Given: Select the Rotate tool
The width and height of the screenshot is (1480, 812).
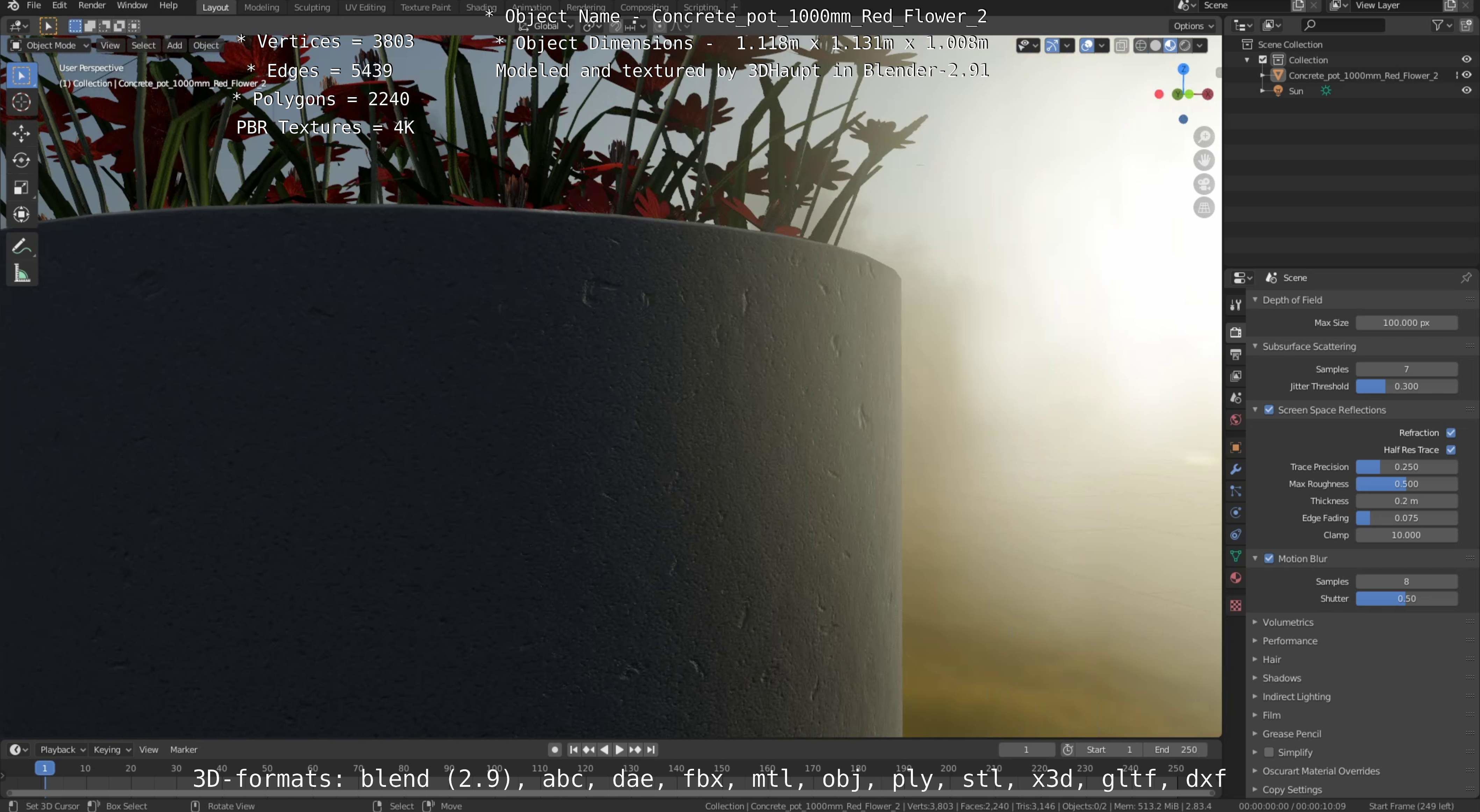Looking at the screenshot, I should (x=21, y=160).
